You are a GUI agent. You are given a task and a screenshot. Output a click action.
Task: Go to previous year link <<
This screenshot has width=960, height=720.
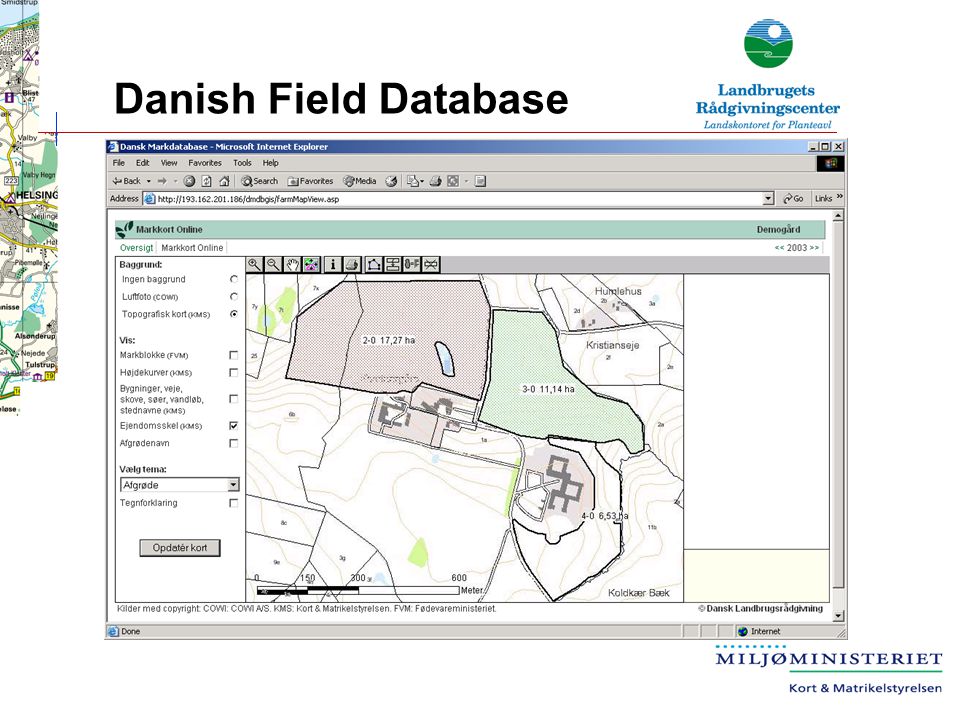point(779,248)
